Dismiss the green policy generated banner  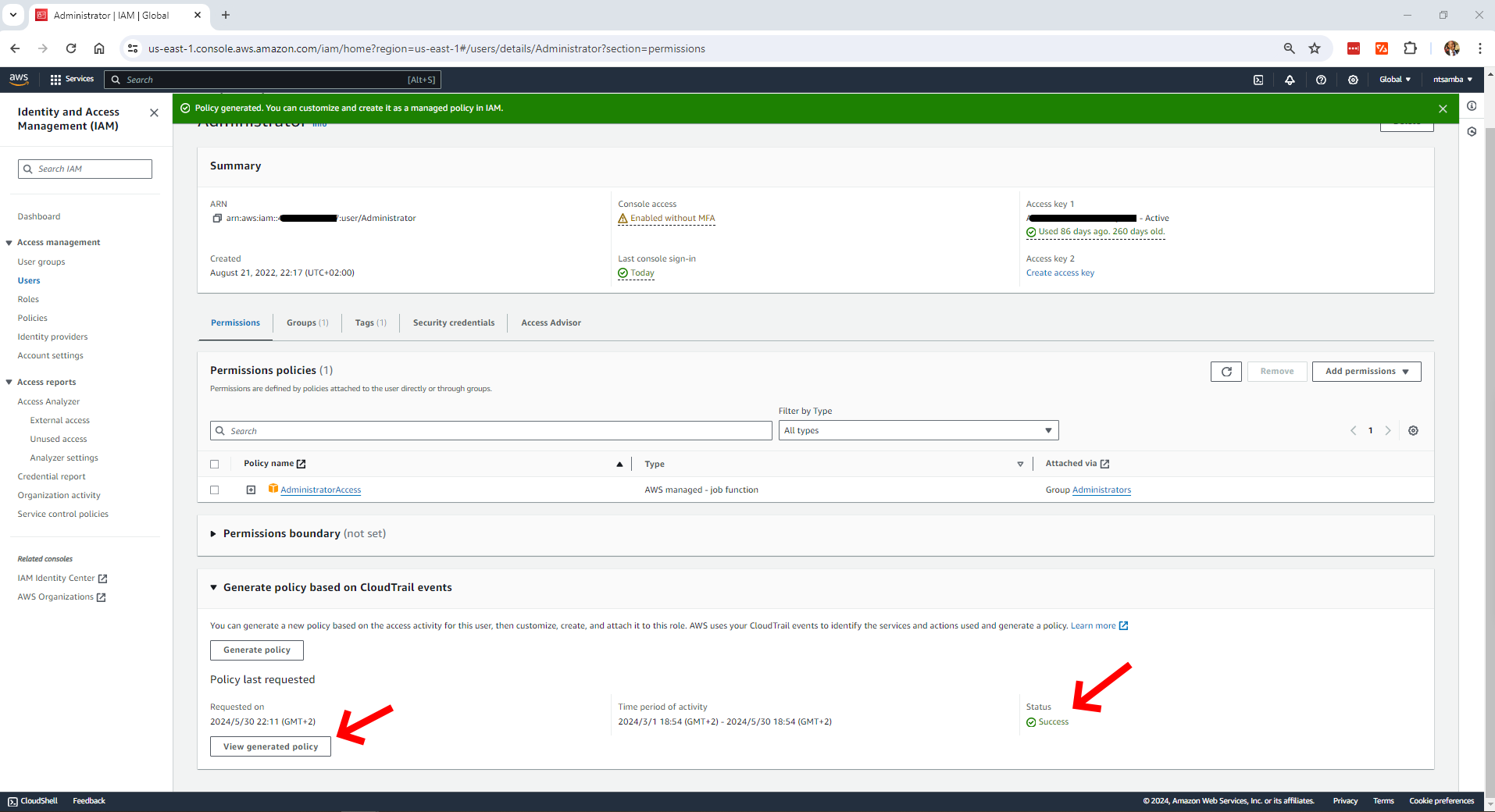point(1443,109)
